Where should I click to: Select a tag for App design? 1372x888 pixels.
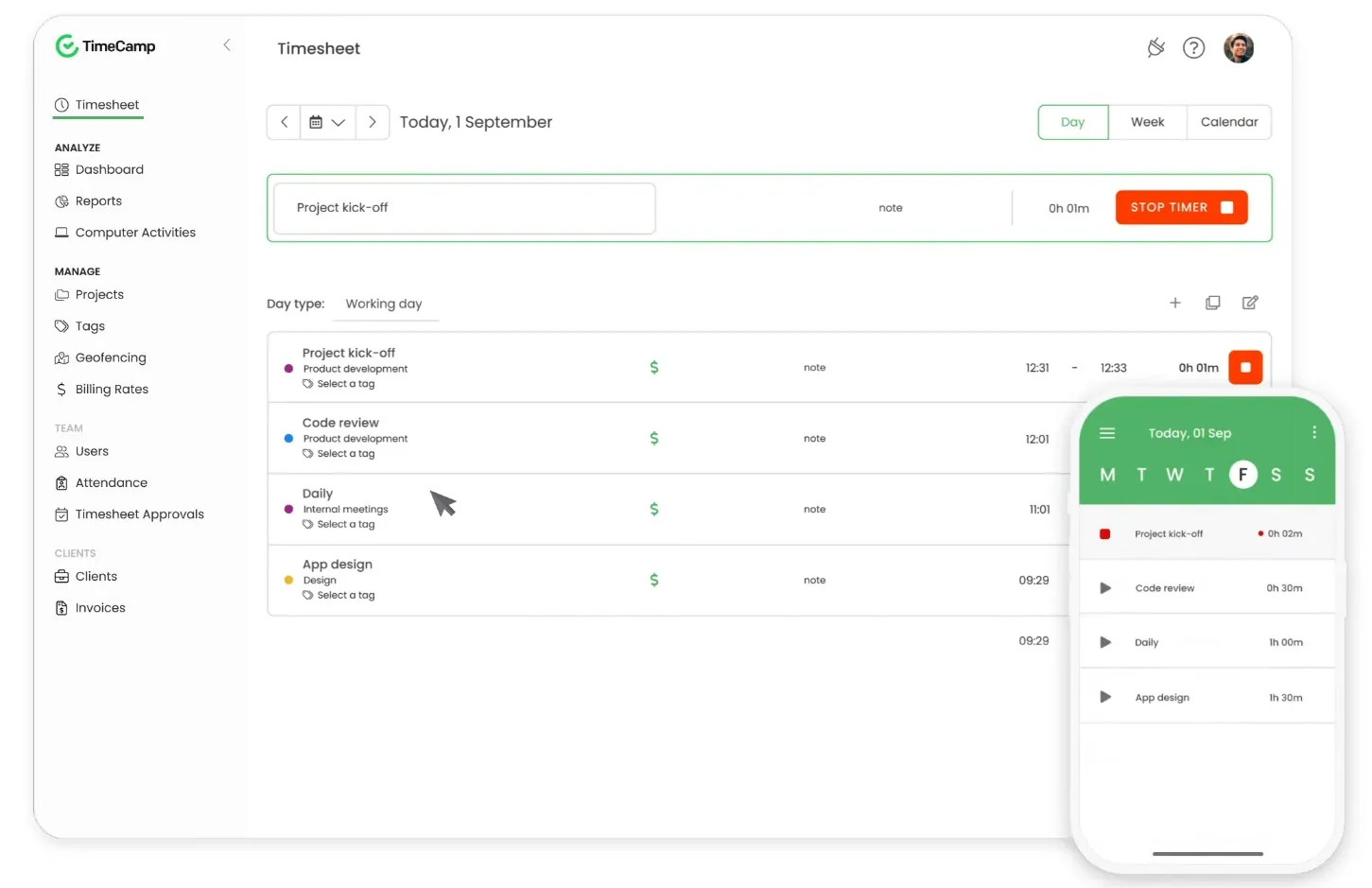pyautogui.click(x=339, y=595)
